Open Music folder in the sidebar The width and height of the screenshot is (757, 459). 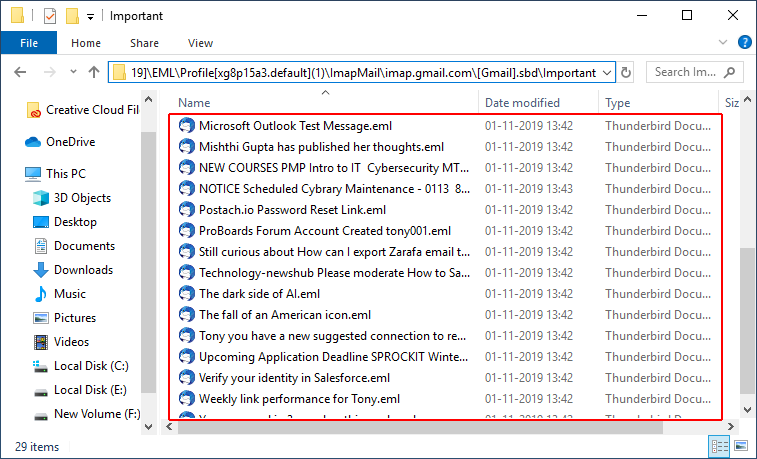(60, 294)
